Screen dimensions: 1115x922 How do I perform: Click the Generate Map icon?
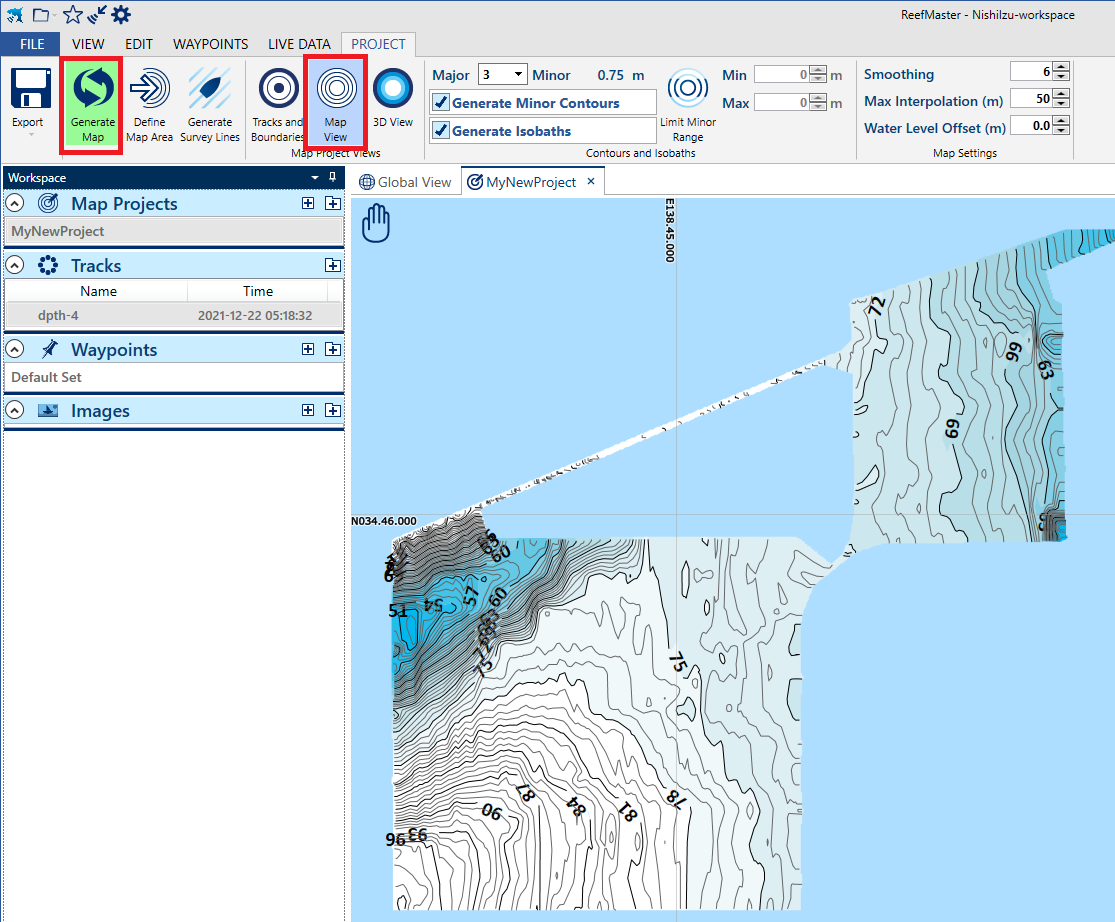tap(92, 90)
